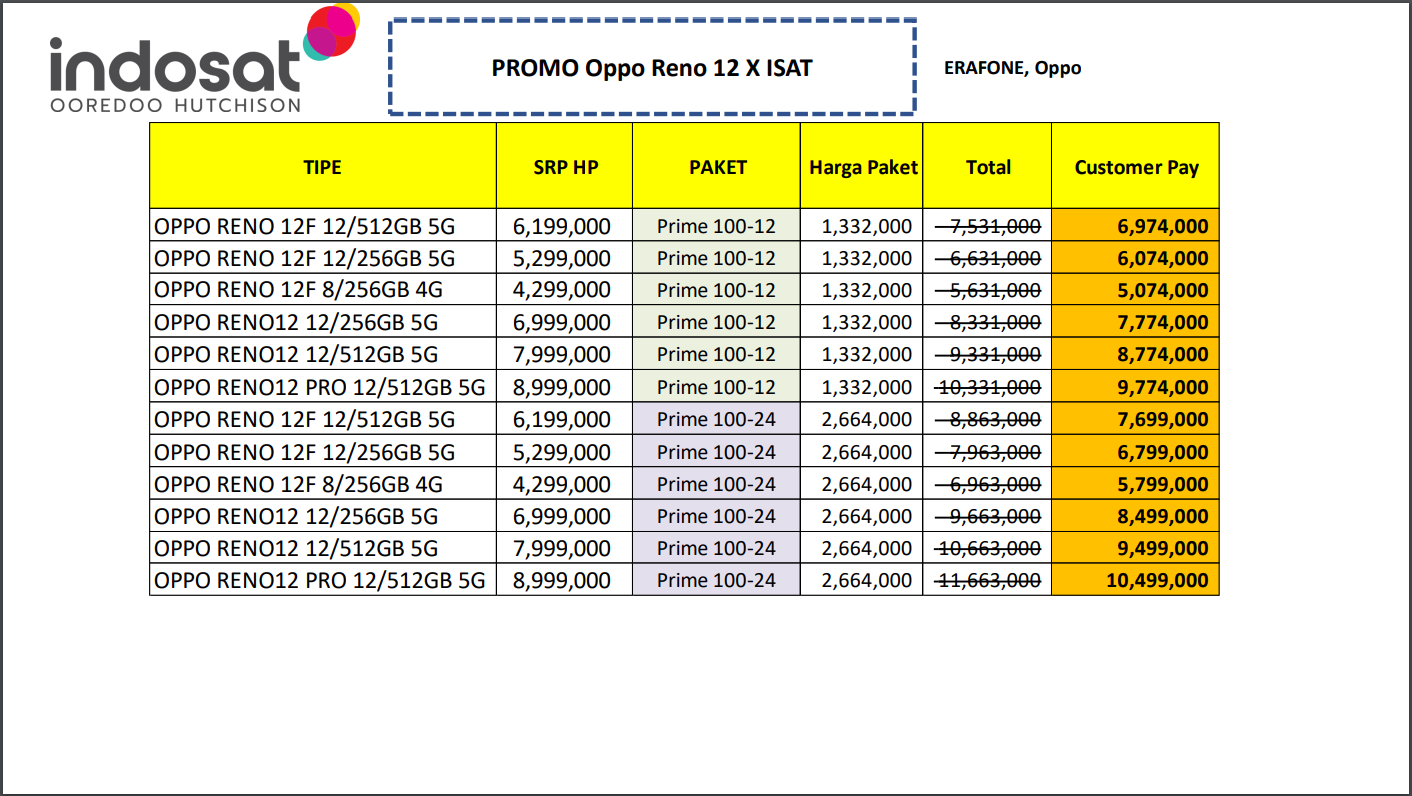Select the SRP HP column header
1412x796 pixels.
click(565, 167)
